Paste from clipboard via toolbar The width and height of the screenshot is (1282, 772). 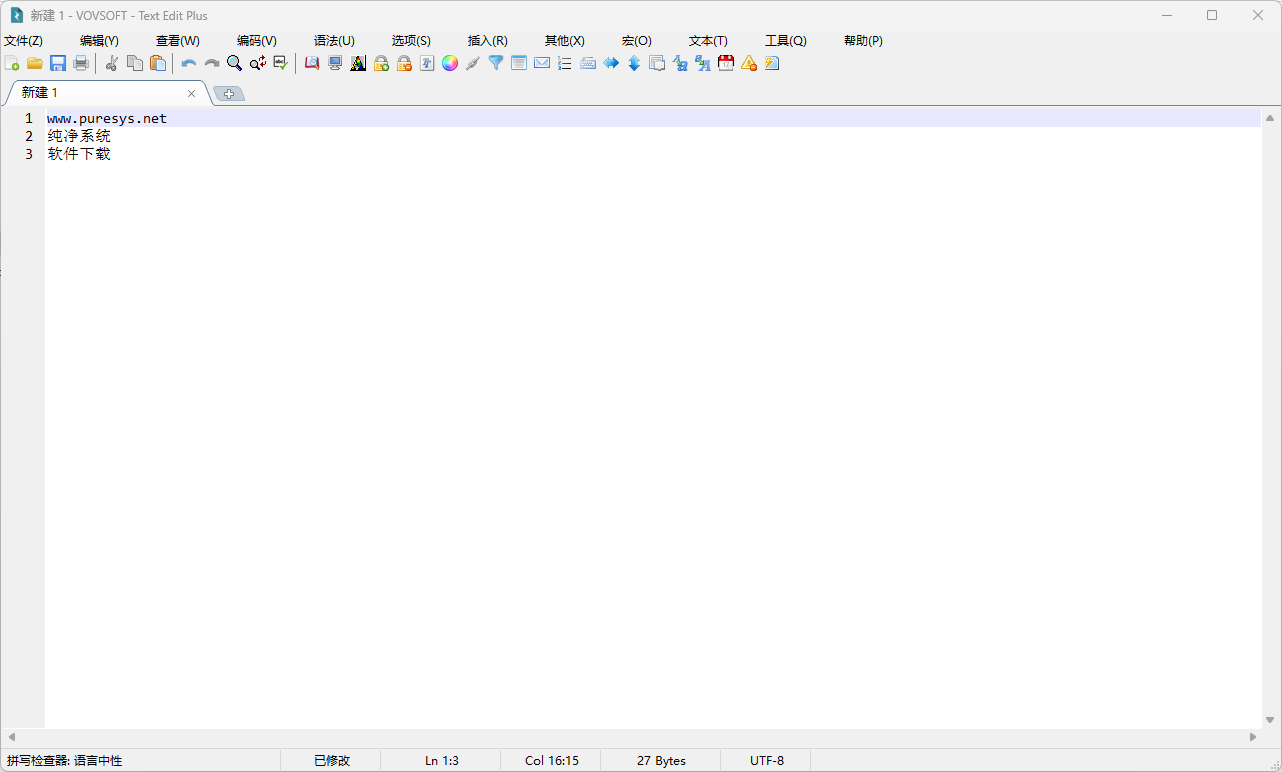click(157, 63)
